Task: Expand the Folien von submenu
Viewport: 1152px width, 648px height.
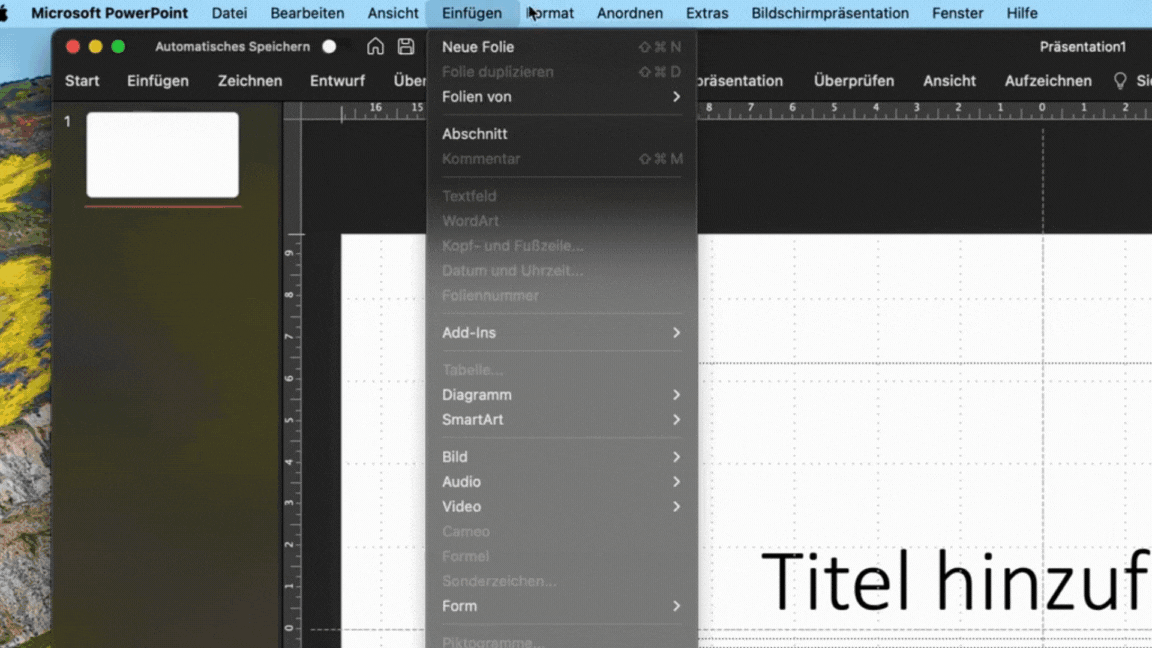Action: [x=562, y=97]
